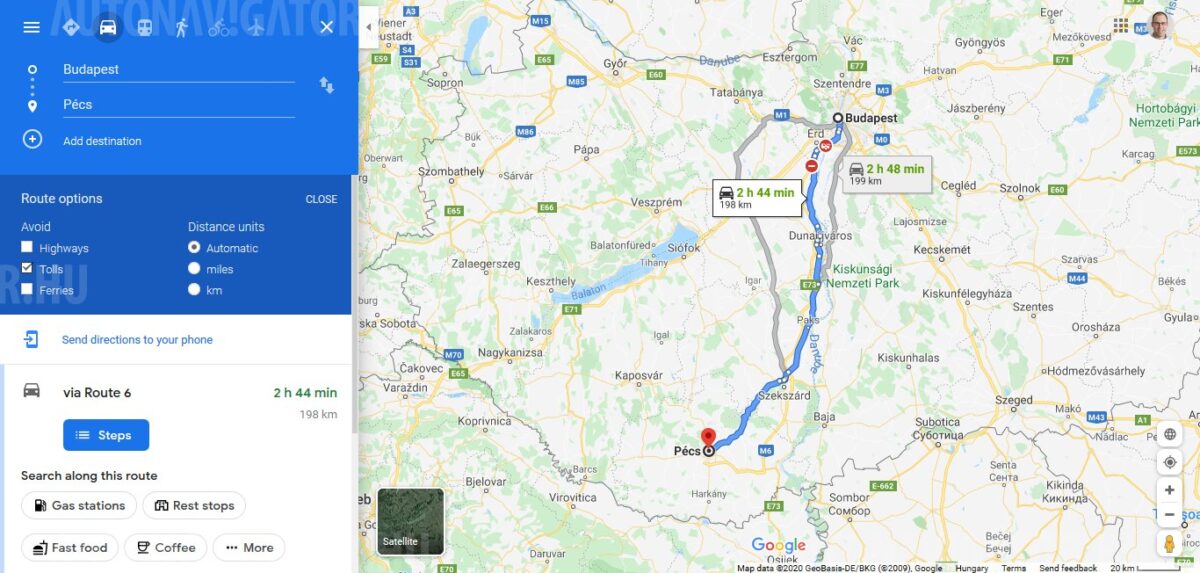Search Rest stops along route
The height and width of the screenshot is (573, 1200).
point(194,505)
